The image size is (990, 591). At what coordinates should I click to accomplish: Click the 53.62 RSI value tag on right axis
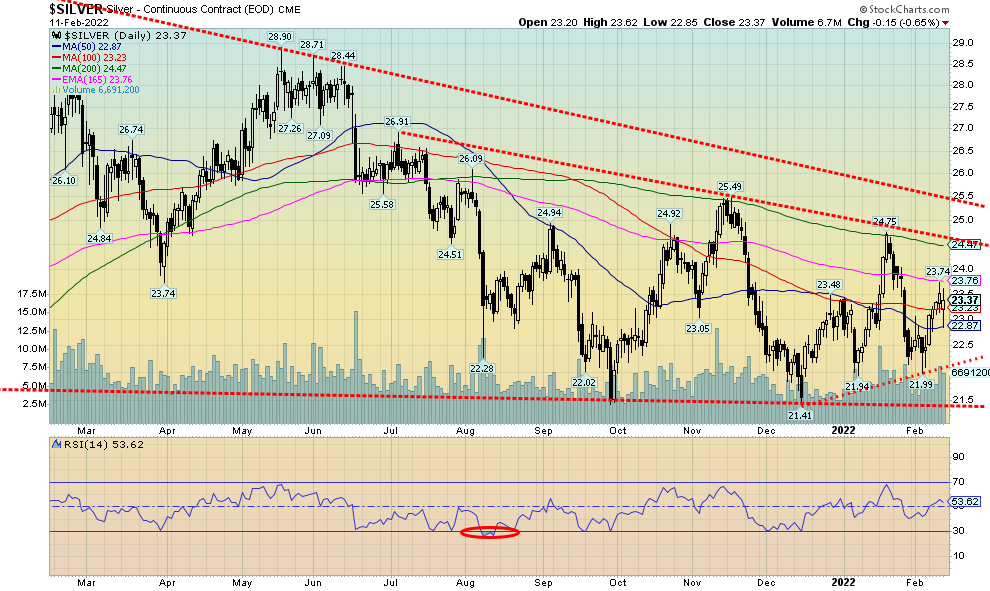[x=964, y=502]
